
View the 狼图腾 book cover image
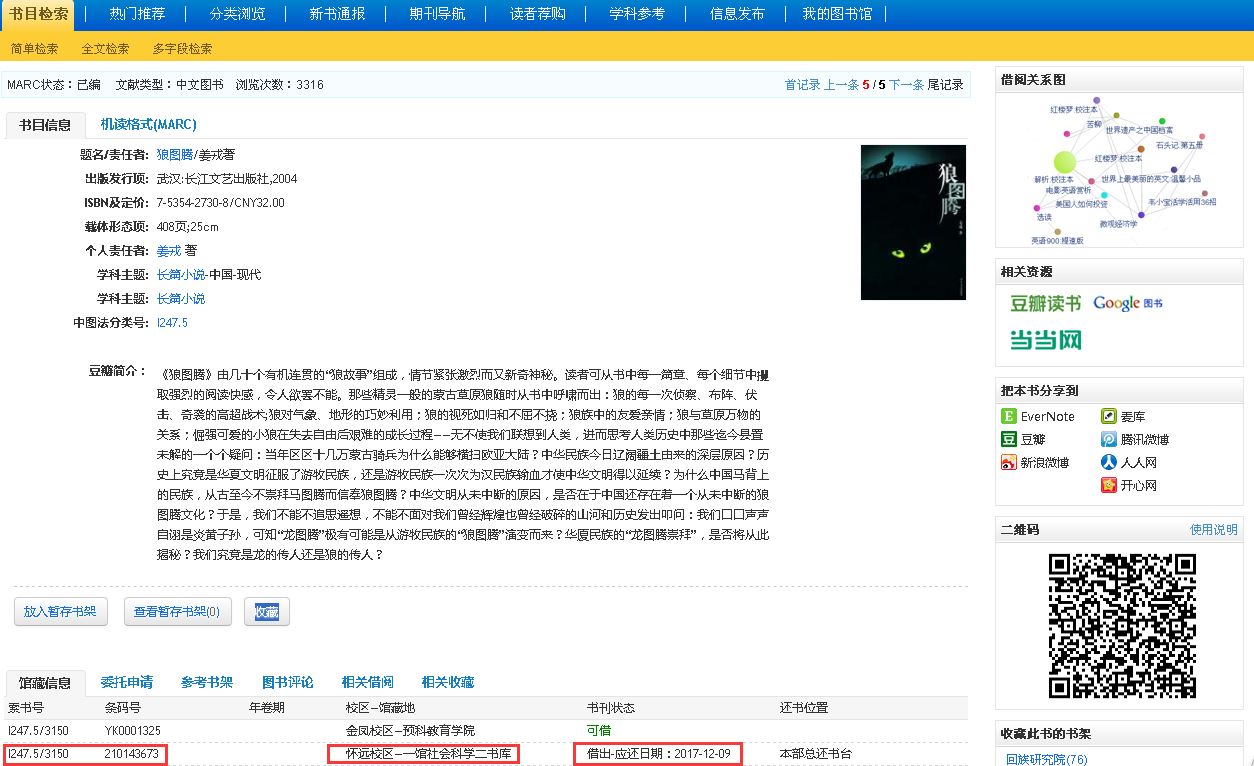pyautogui.click(x=913, y=222)
